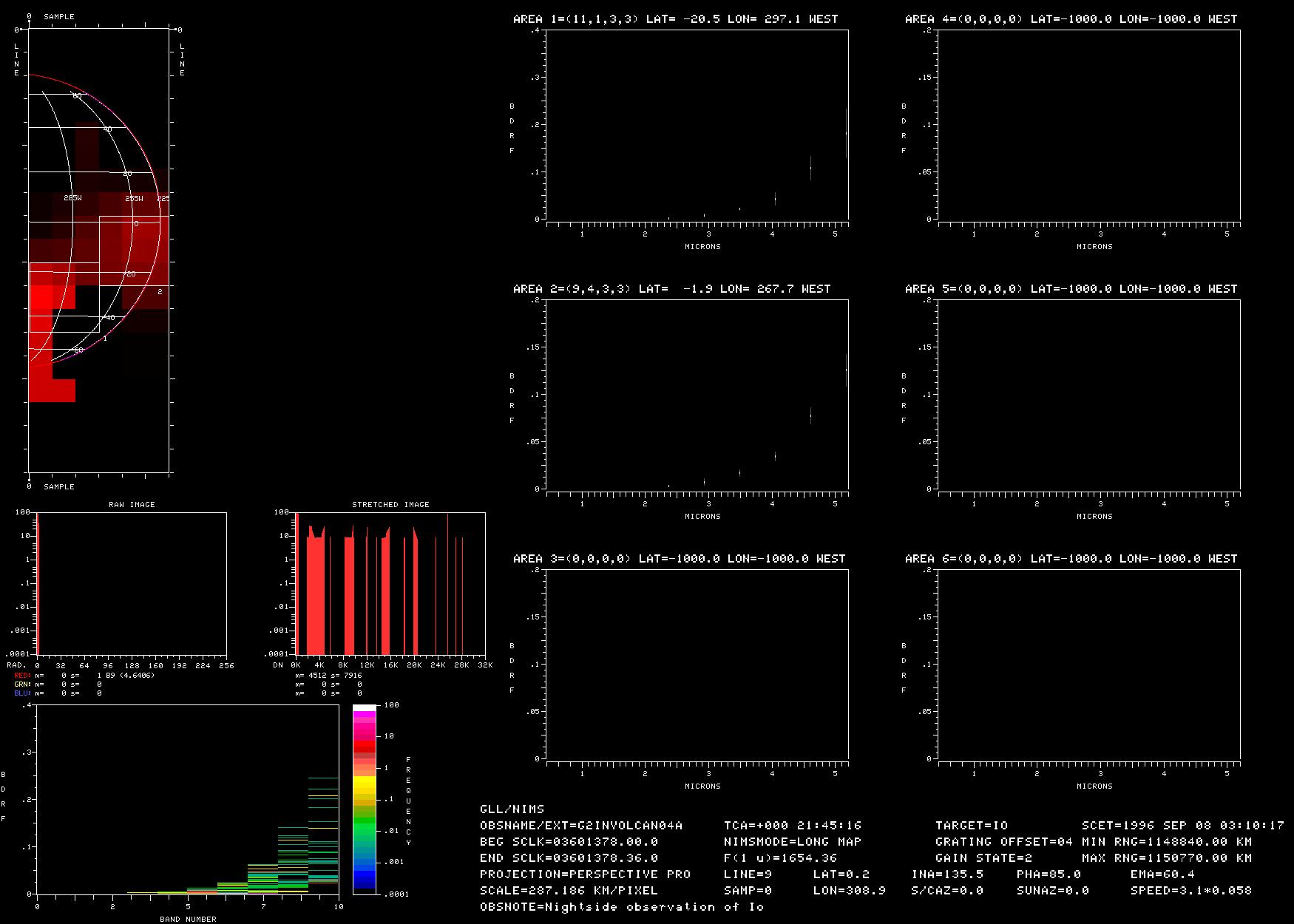The image size is (1294, 924).
Task: Click the "GAIN STATE=2" entry
Action: tap(984, 858)
